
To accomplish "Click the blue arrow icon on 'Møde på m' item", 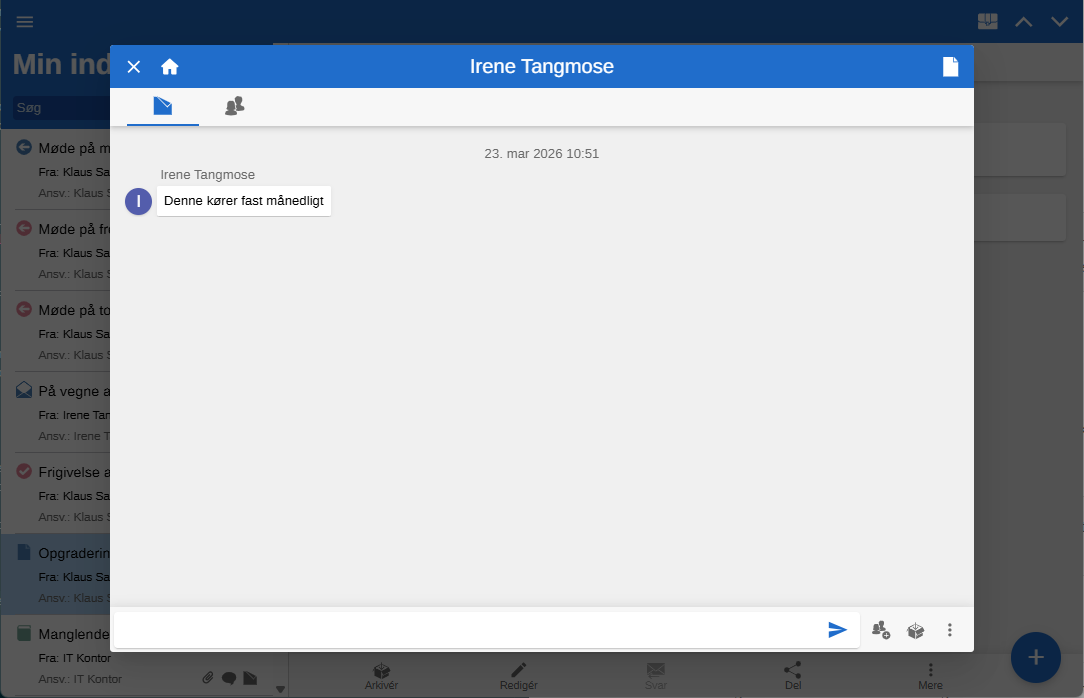I will coord(24,147).
